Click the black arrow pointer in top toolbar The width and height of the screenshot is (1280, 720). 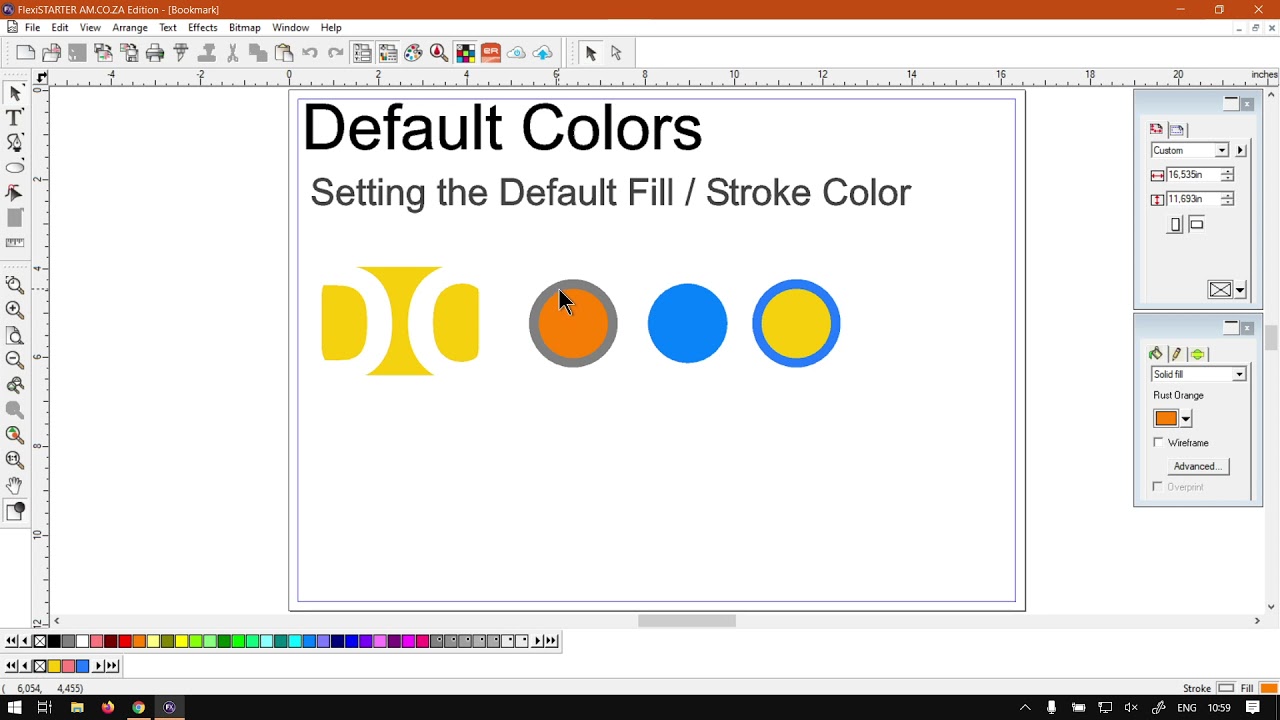click(x=590, y=53)
